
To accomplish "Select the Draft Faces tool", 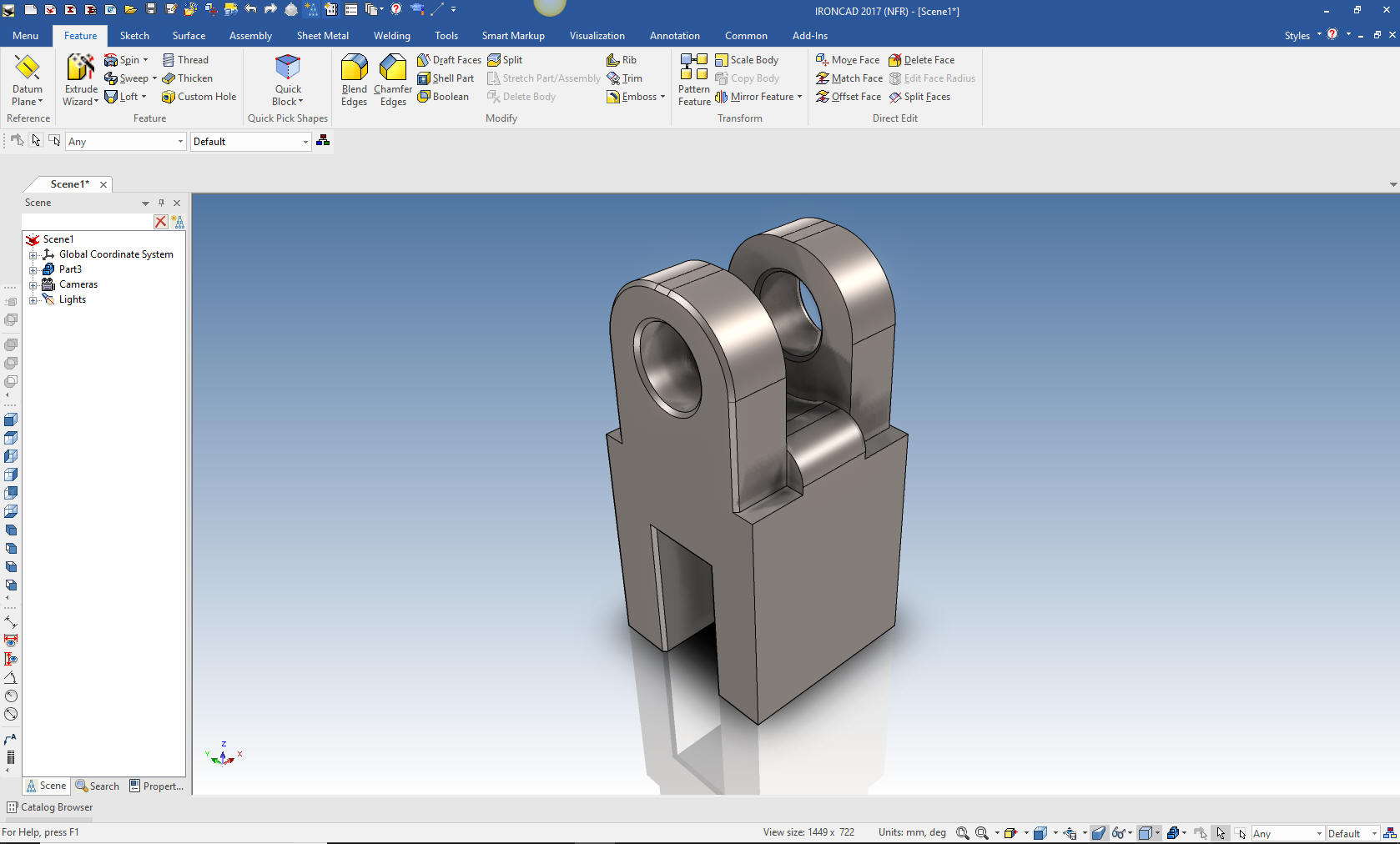I will pos(449,60).
